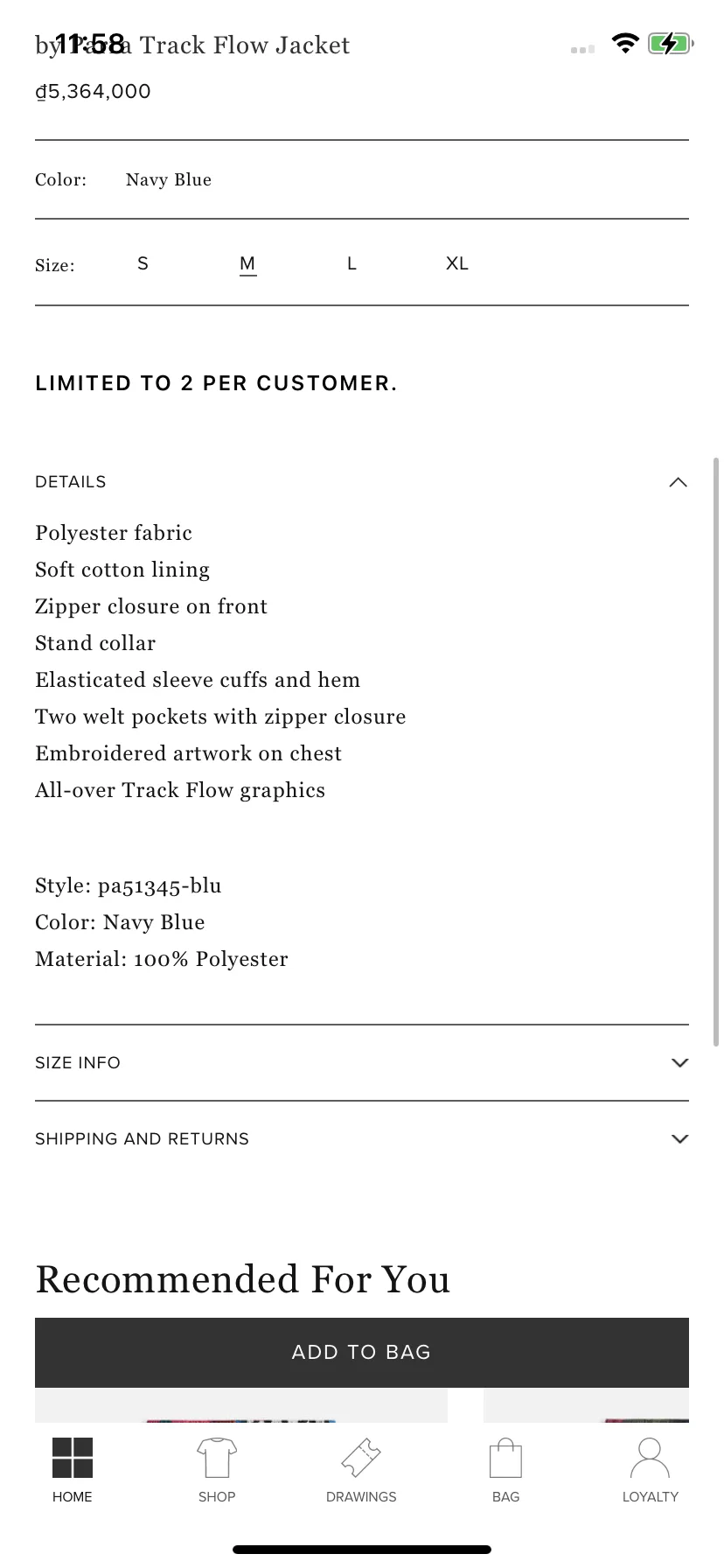724x1568 pixels.
Task: Click the page scrollbar on right edge
Action: click(x=717, y=751)
